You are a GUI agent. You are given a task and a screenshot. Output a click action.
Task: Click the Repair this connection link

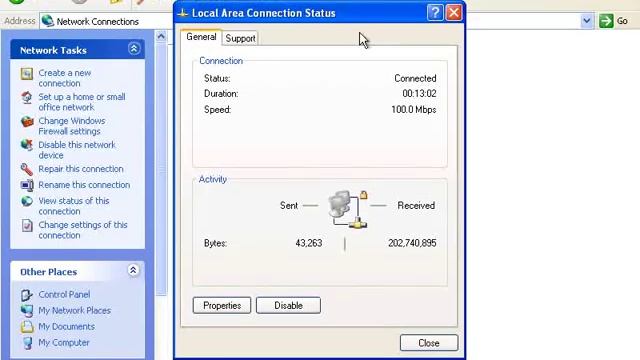81,169
